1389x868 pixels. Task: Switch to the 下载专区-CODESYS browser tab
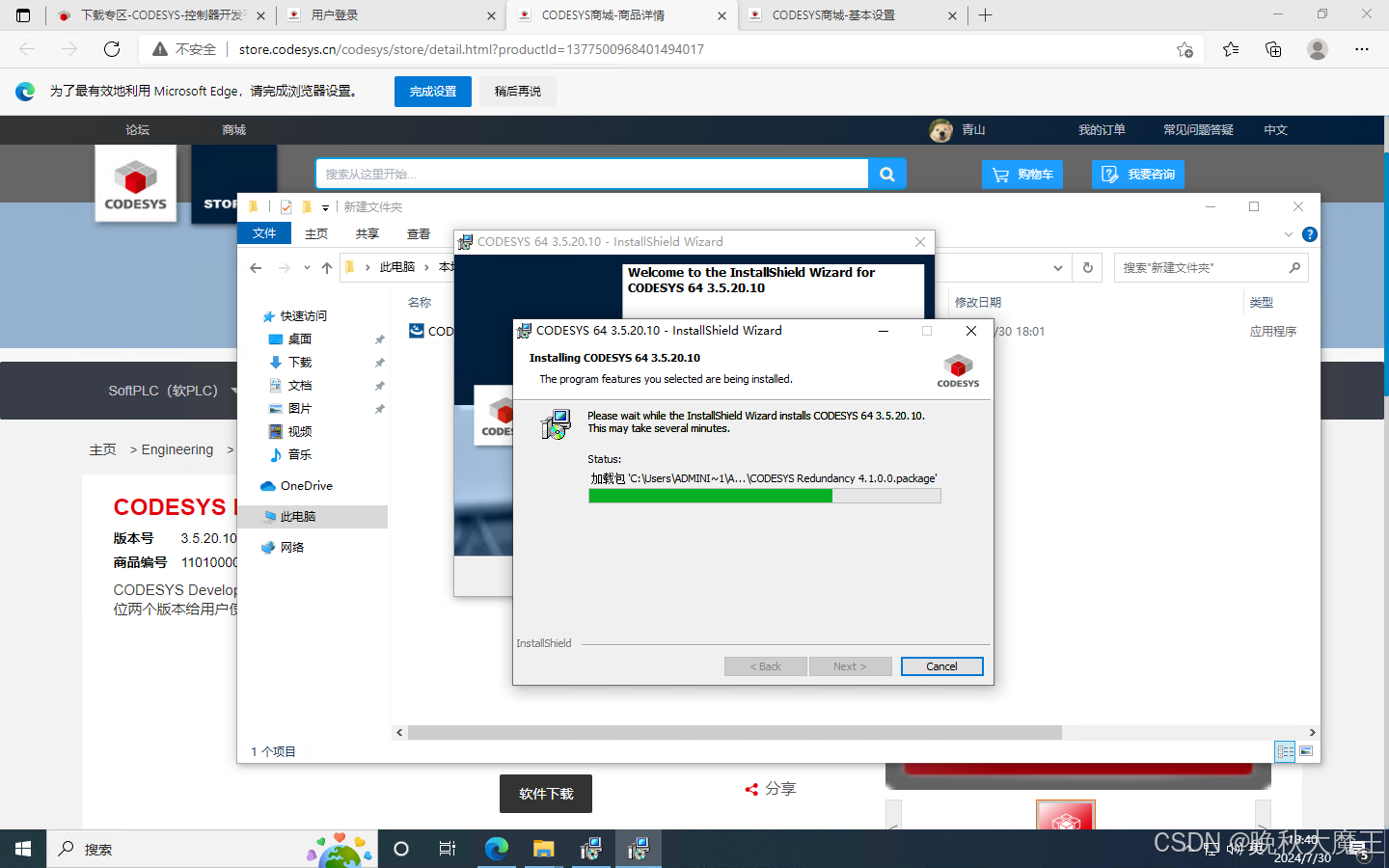point(160,15)
